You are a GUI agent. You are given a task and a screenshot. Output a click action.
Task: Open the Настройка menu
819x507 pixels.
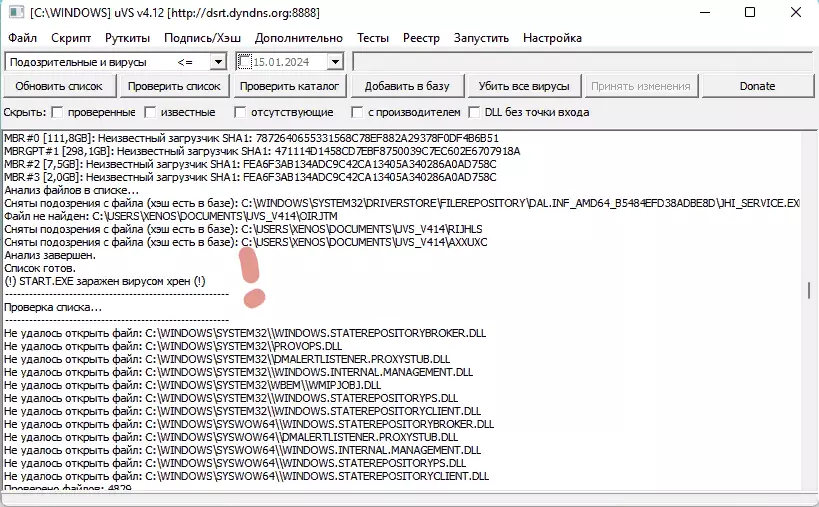(x=552, y=38)
